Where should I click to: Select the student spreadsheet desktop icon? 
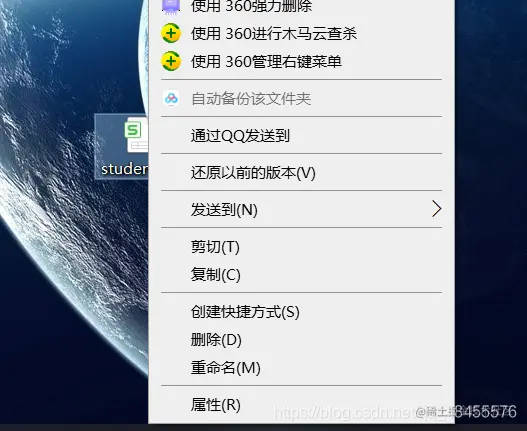122,147
